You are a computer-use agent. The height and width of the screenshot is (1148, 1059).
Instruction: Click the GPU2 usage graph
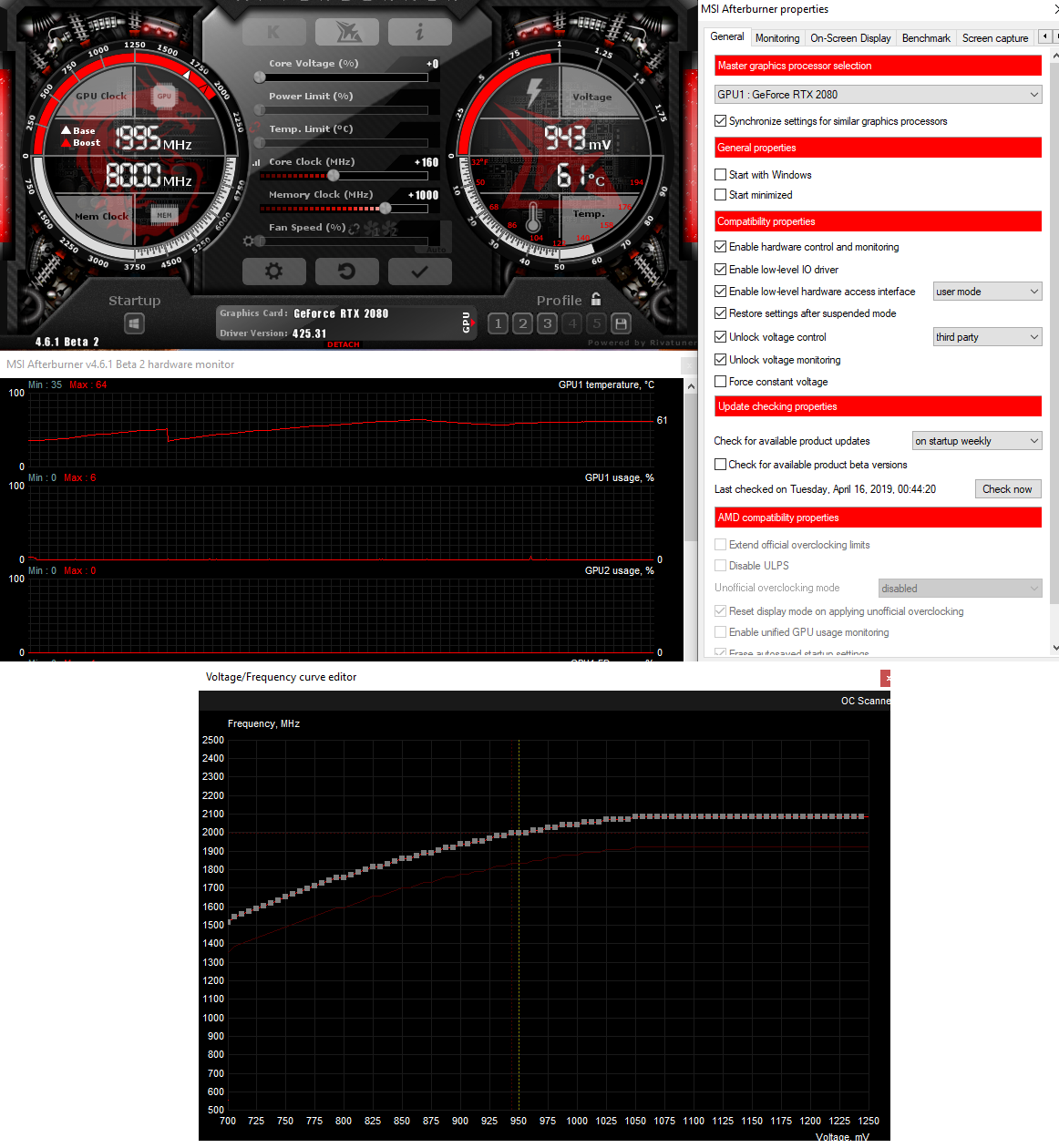click(342, 615)
